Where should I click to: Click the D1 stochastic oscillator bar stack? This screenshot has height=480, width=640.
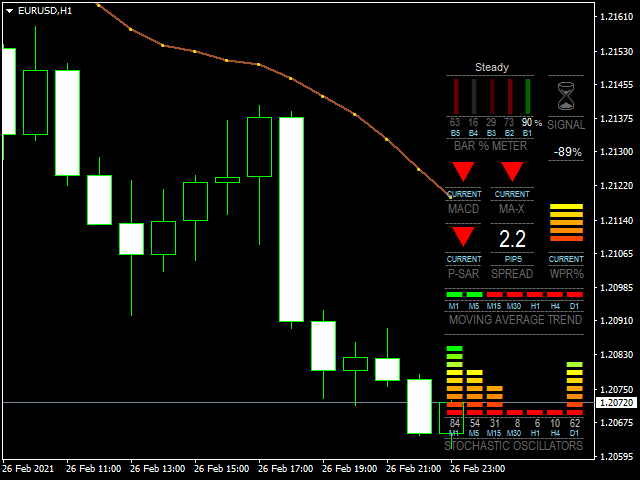[574, 388]
